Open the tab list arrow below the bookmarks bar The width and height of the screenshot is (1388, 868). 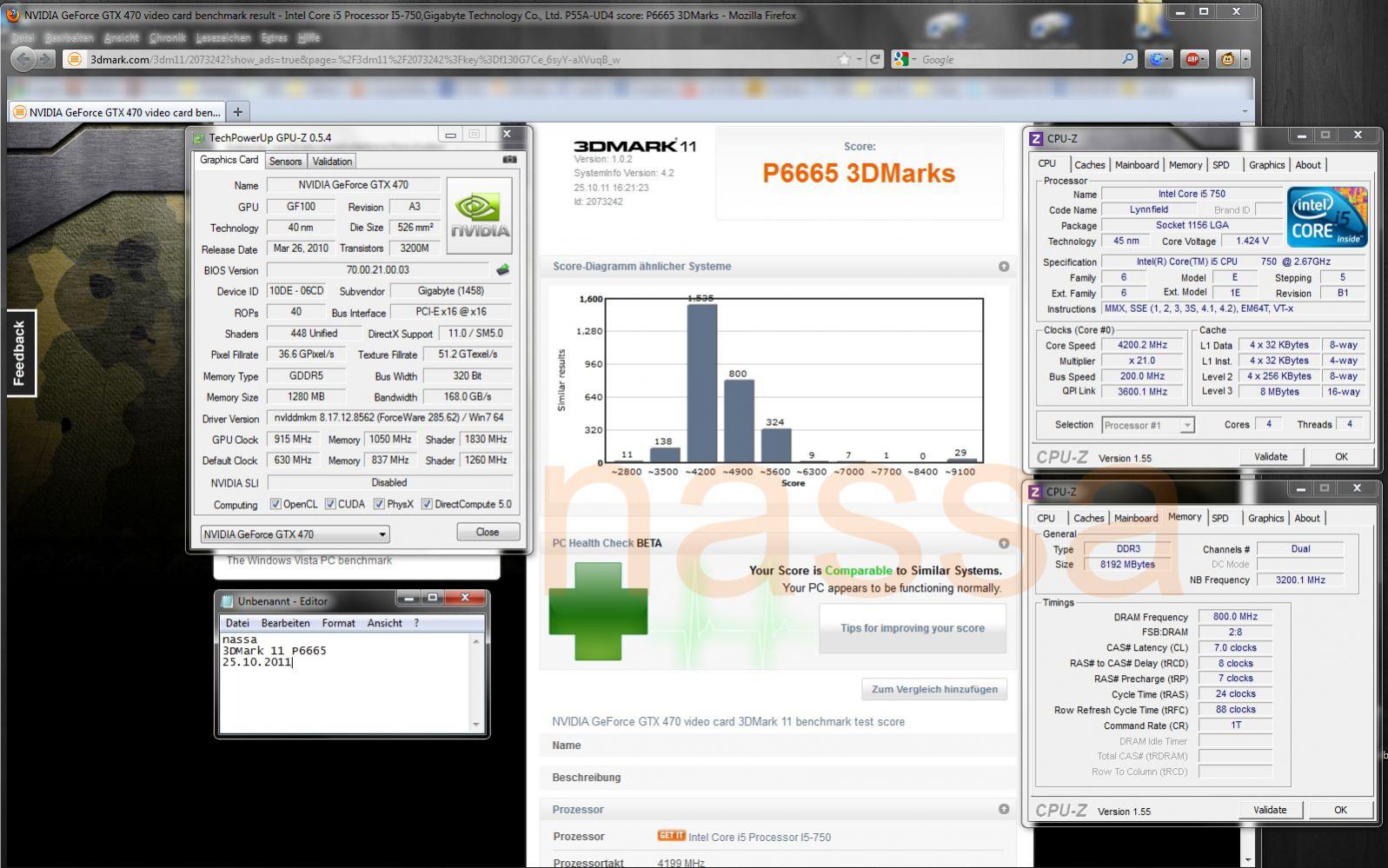[x=1244, y=111]
